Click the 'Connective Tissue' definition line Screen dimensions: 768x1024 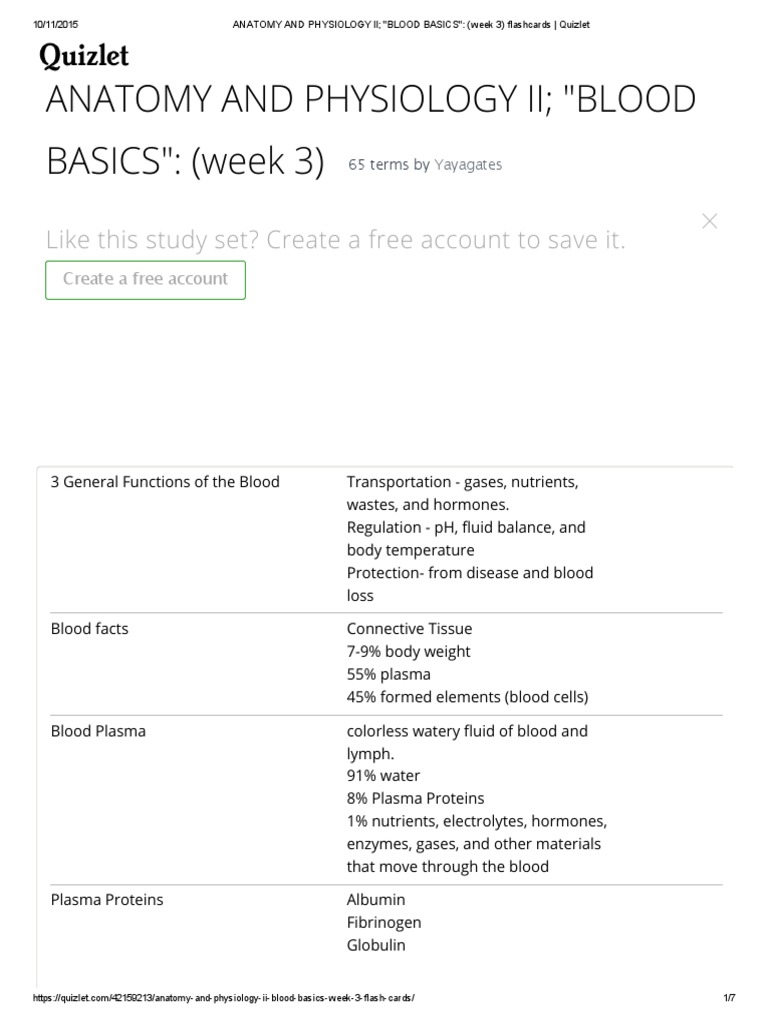coord(409,629)
